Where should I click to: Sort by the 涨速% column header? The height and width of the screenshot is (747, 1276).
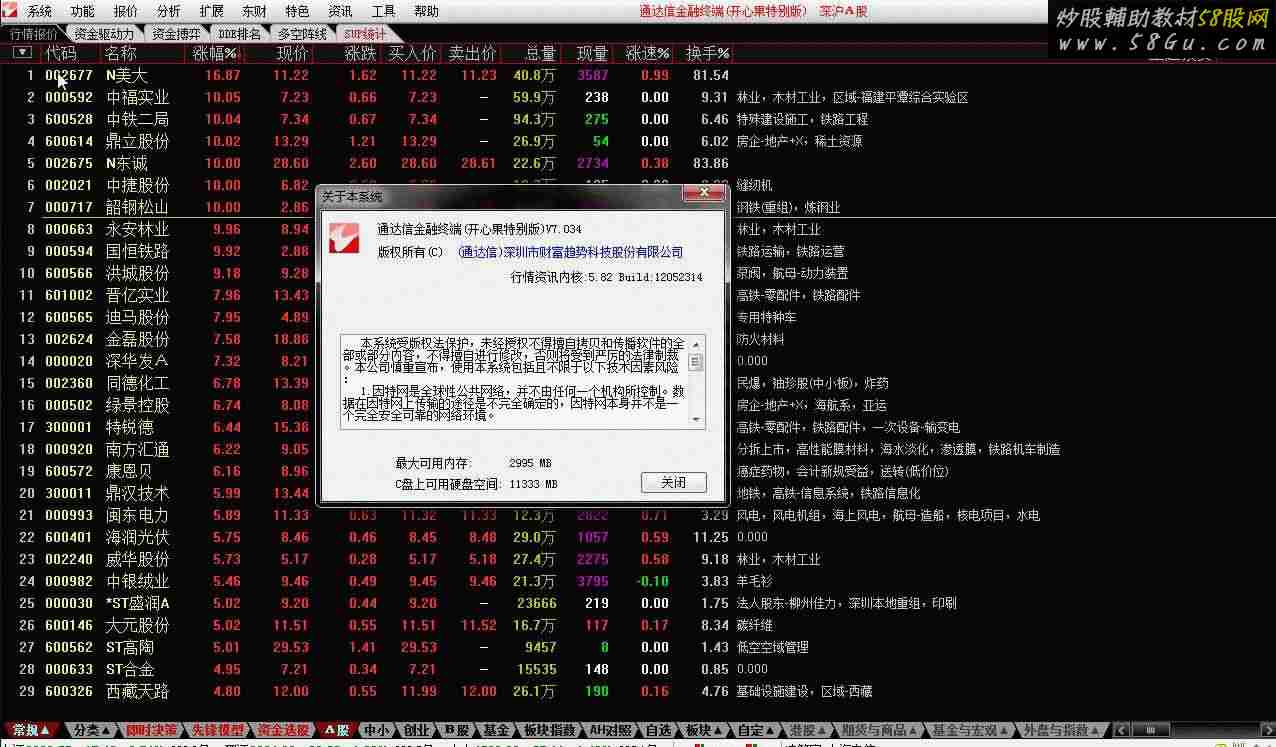[x=648, y=52]
